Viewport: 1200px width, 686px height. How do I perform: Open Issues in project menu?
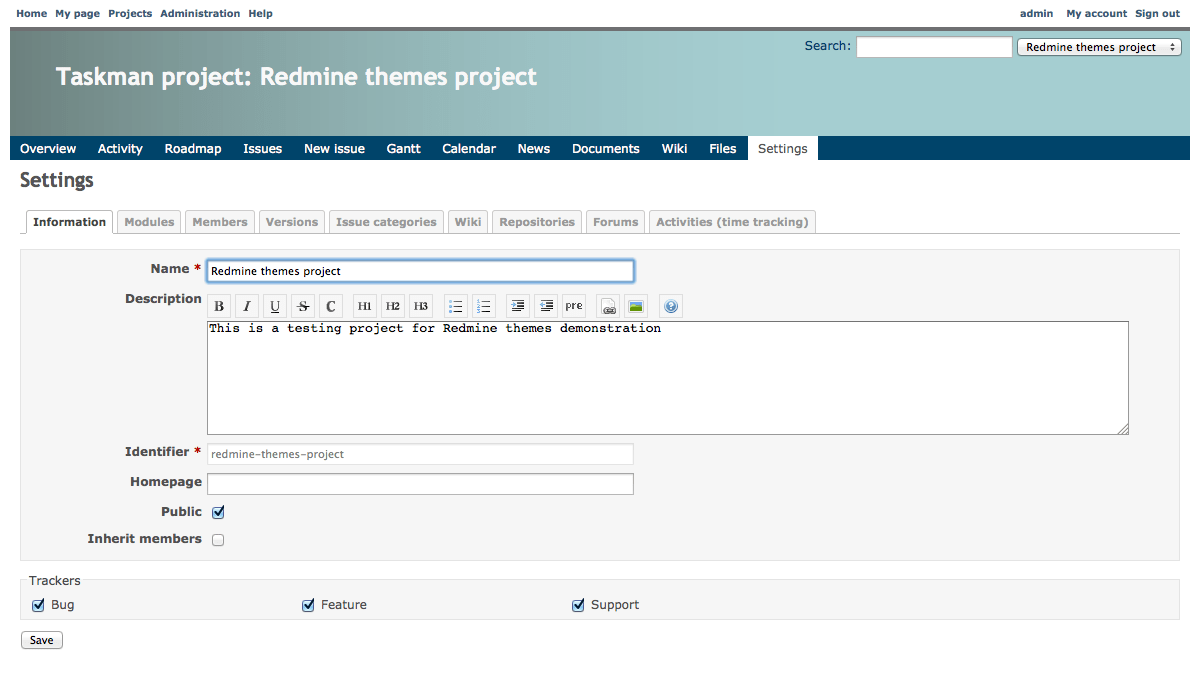263,149
